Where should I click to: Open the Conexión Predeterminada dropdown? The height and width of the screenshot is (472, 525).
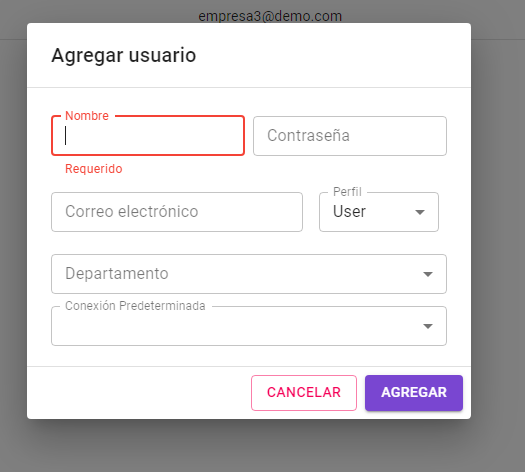249,326
